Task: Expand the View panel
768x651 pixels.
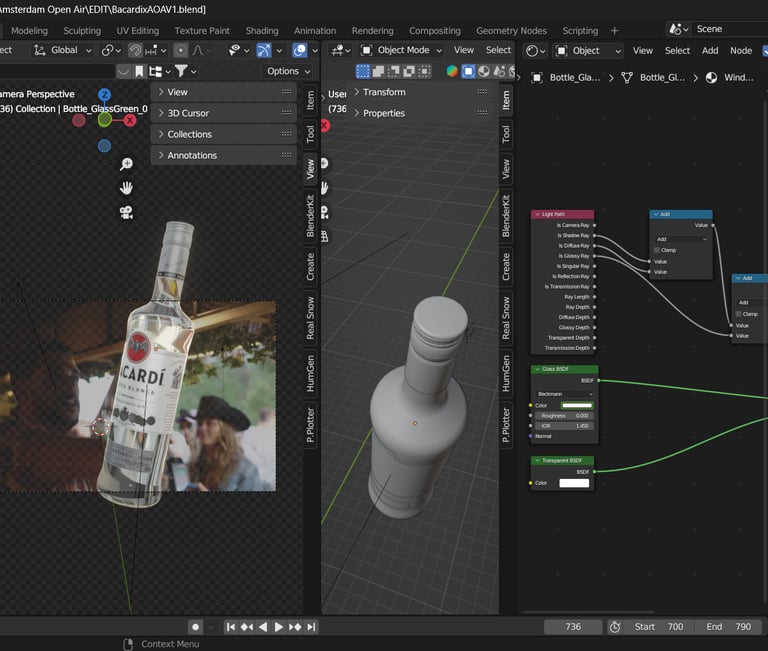Action: tap(224, 92)
